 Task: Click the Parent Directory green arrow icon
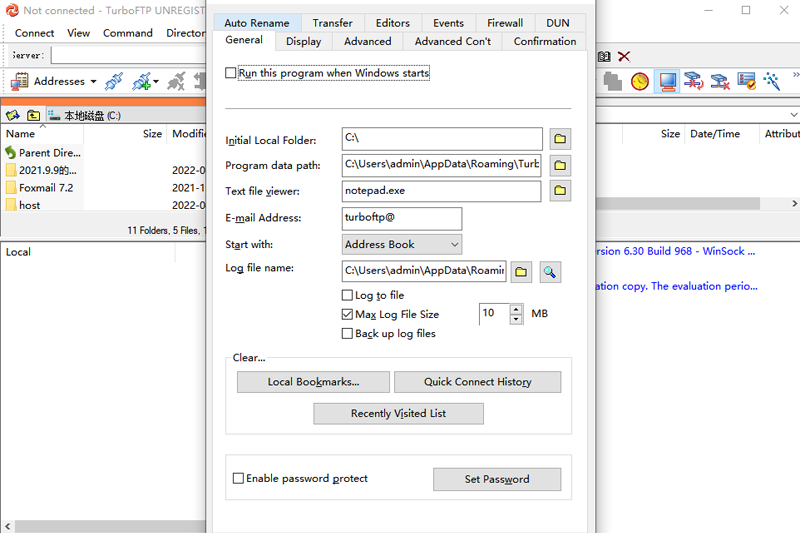11,153
